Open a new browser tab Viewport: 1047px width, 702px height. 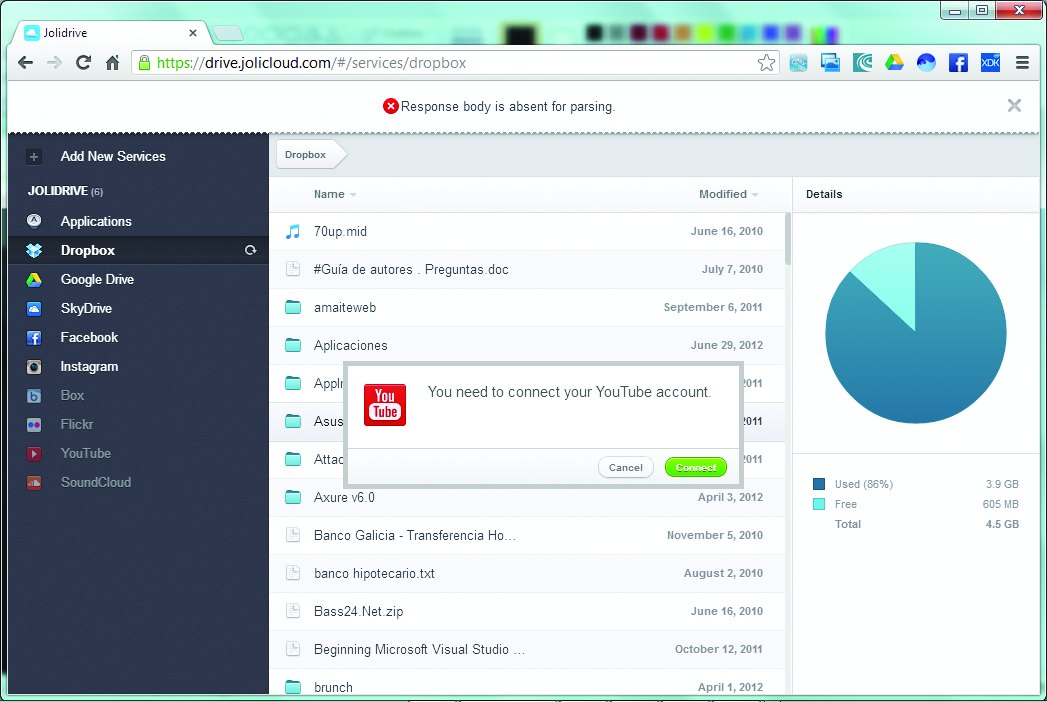coord(228,33)
